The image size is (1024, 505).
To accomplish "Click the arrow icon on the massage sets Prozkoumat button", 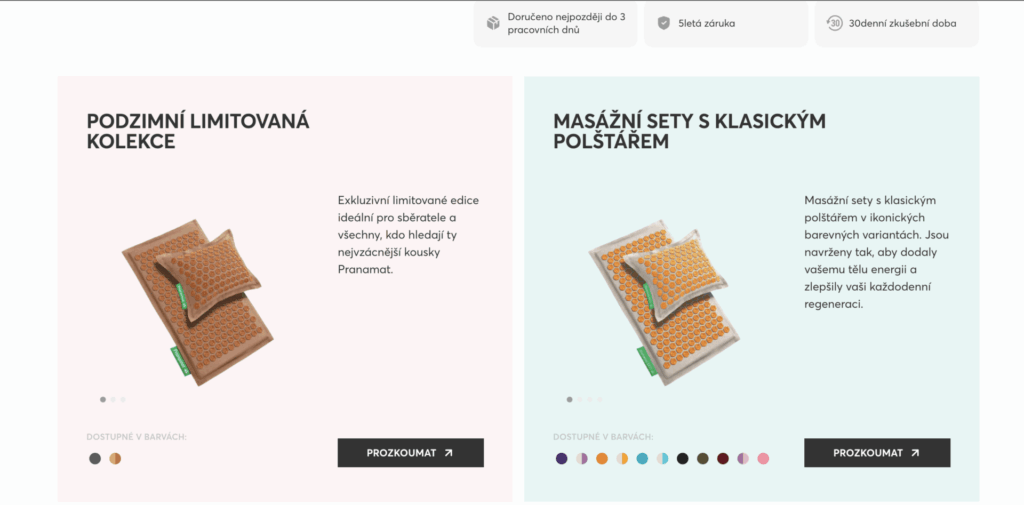I will click(x=915, y=453).
